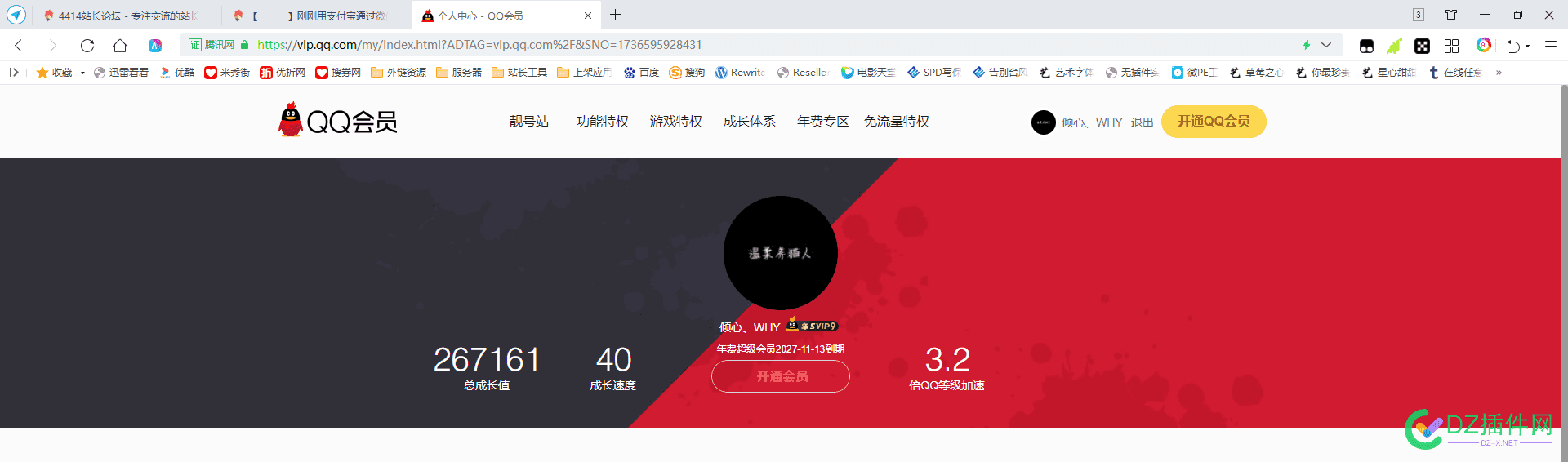1568x462 pixels.
Task: Click the browser forward arrow
Action: point(53,46)
